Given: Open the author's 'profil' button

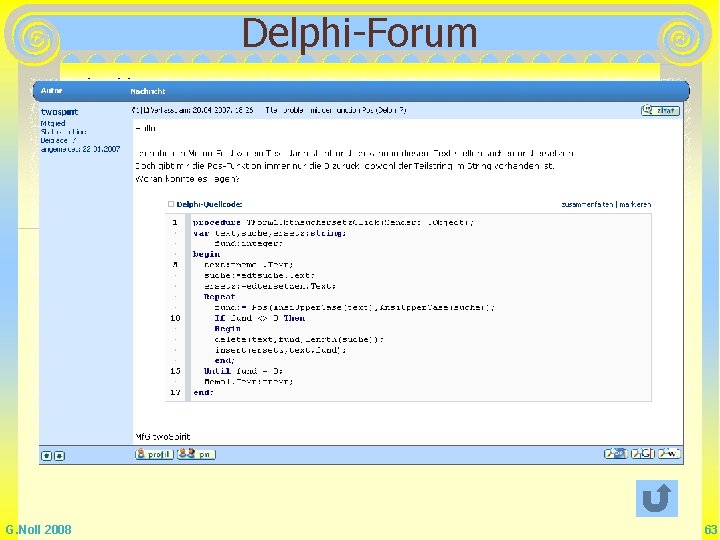Looking at the screenshot, I should click(x=154, y=454).
